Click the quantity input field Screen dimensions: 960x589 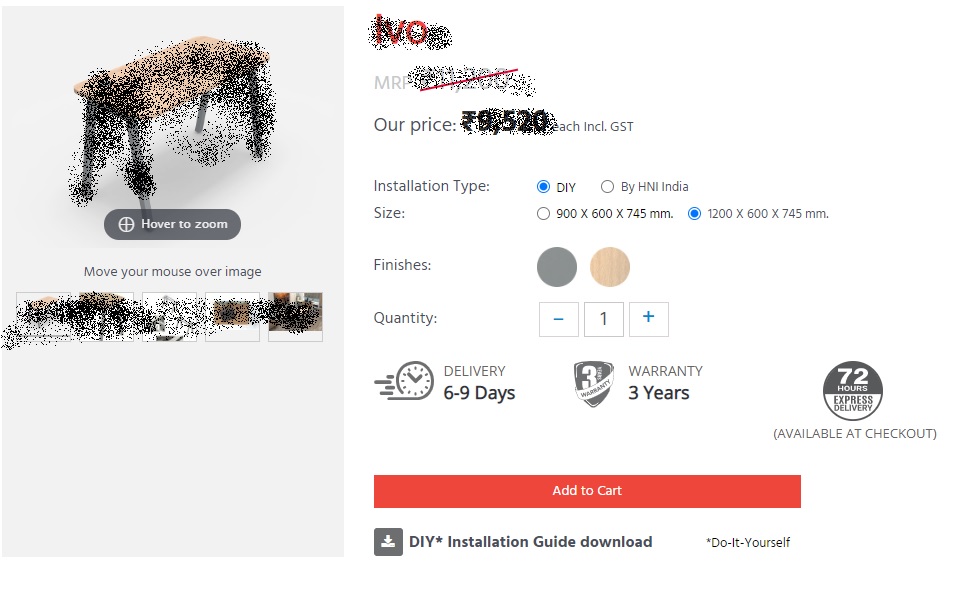pyautogui.click(x=603, y=319)
